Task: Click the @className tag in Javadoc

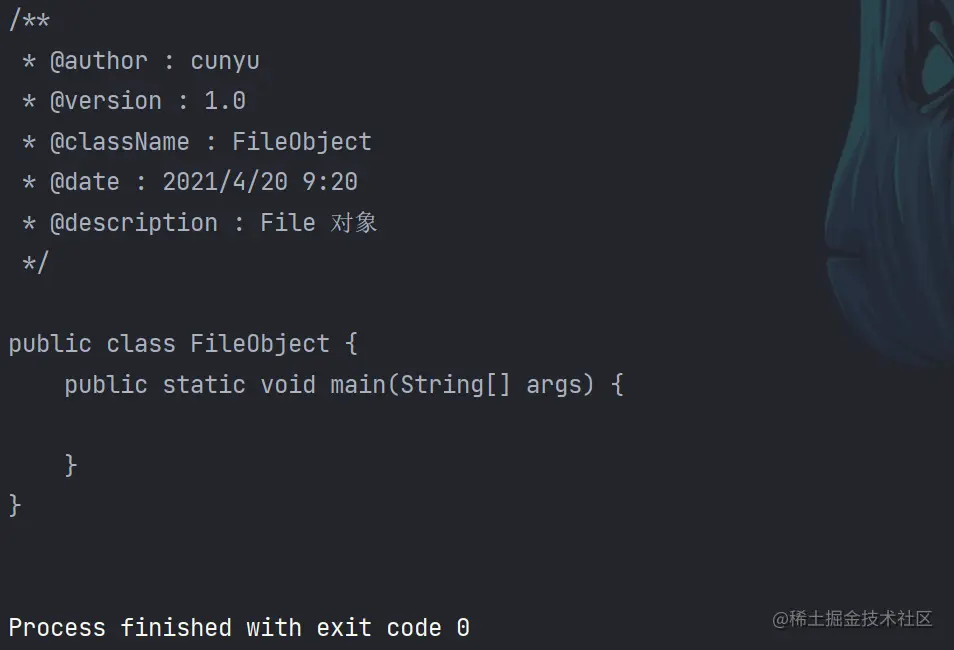Action: coord(119,142)
